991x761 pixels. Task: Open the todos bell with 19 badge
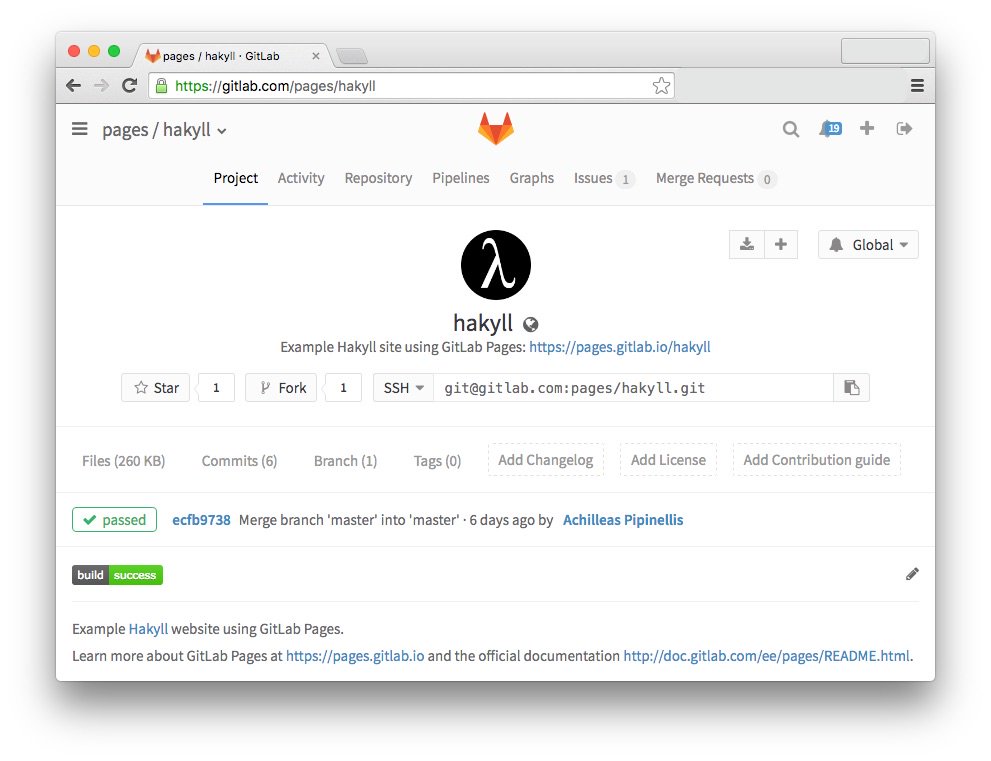pyautogui.click(x=830, y=129)
